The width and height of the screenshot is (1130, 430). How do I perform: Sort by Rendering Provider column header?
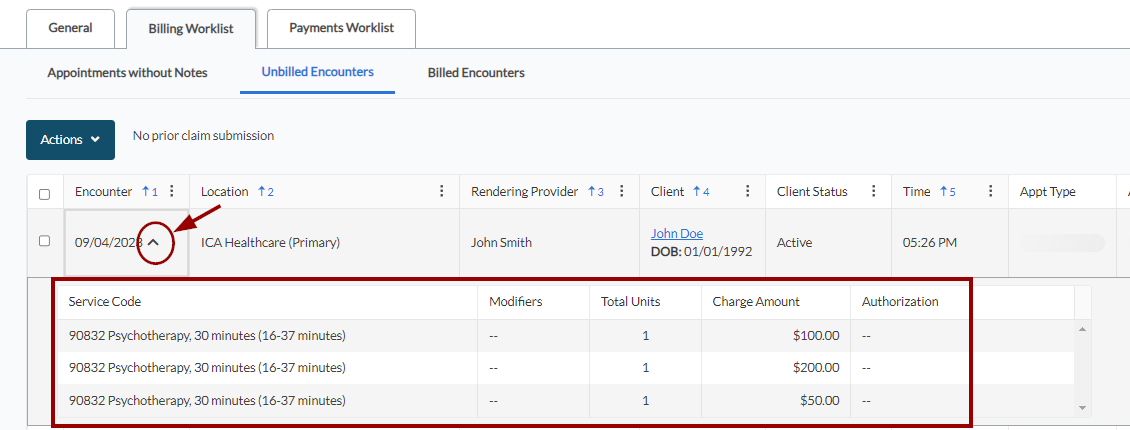524,192
